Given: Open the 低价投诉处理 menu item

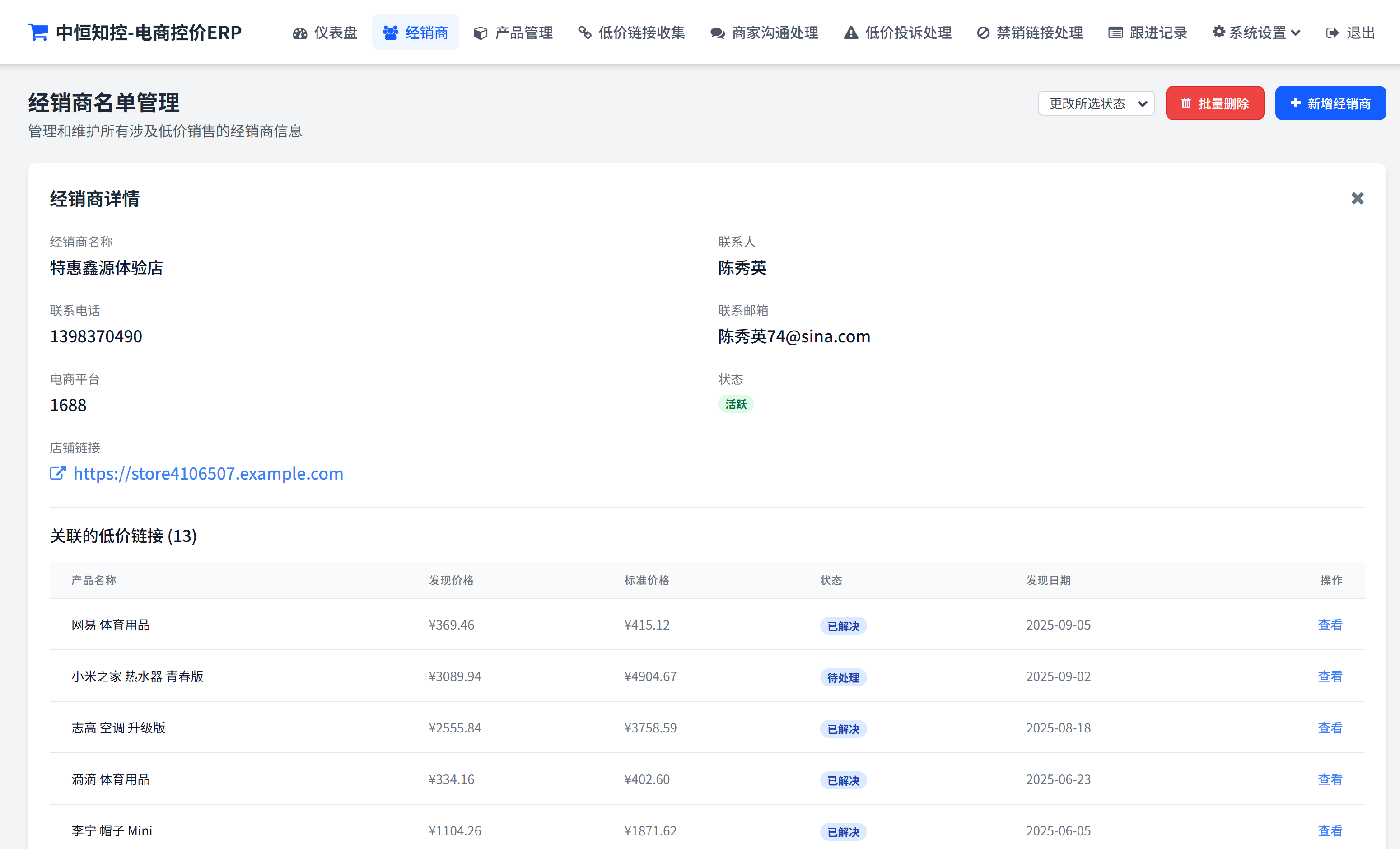Looking at the screenshot, I should pyautogui.click(x=896, y=33).
